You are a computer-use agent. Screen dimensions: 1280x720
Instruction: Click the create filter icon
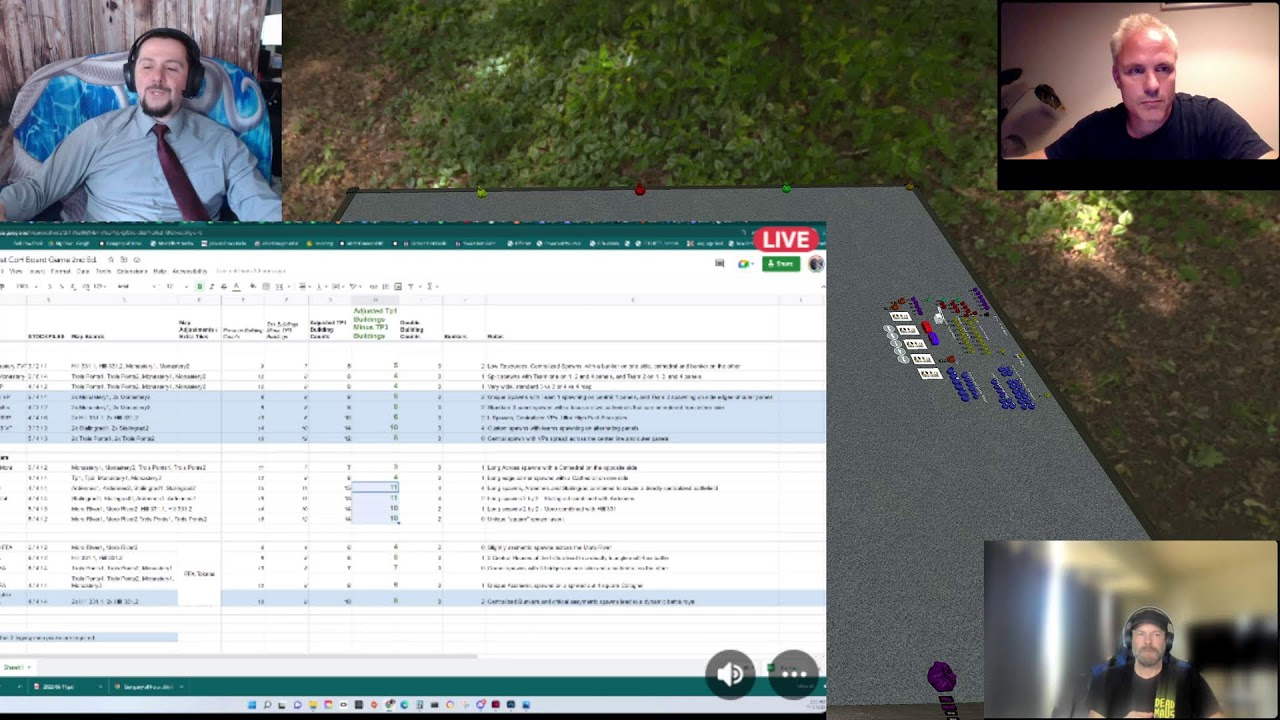[410, 286]
